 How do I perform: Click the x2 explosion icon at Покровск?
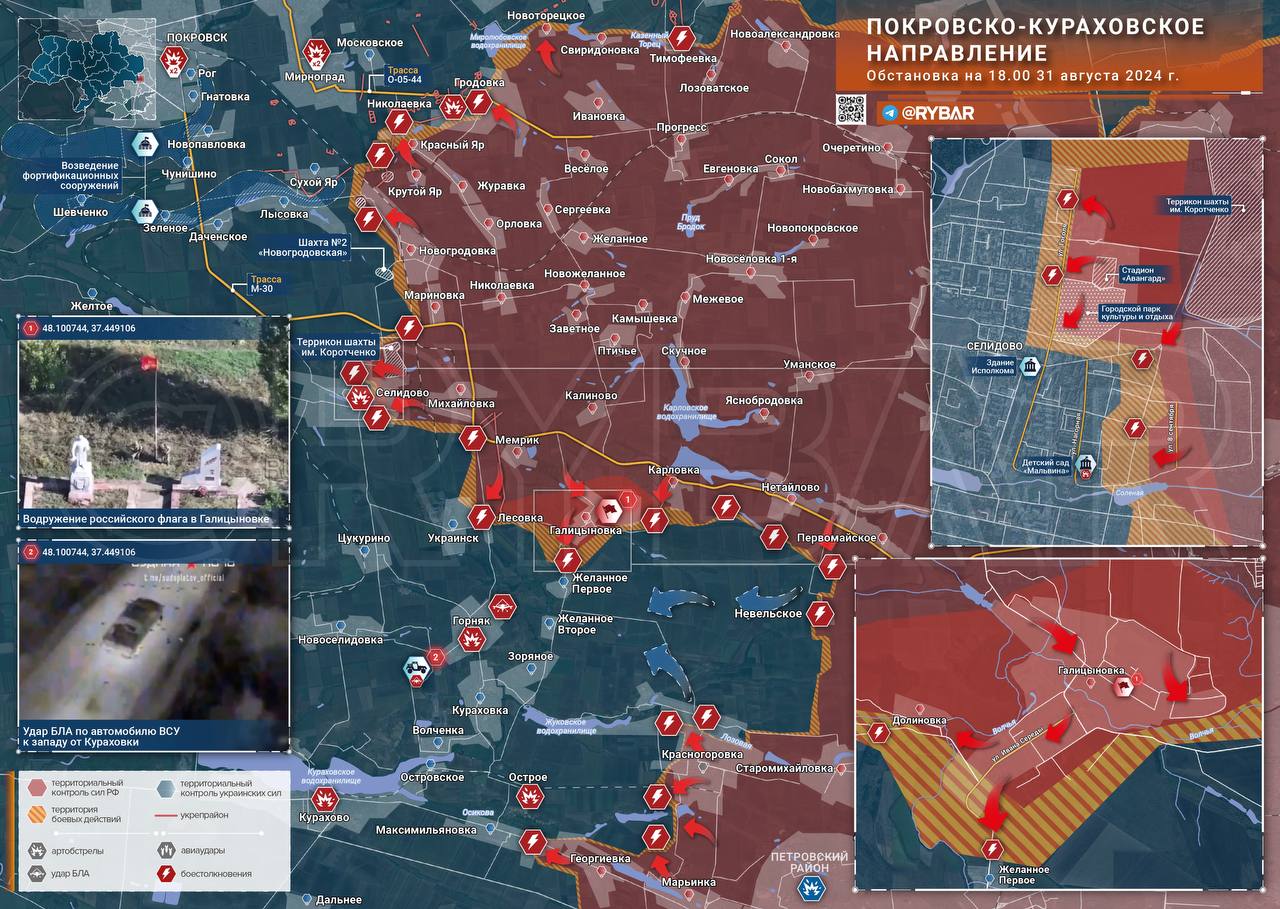coord(173,62)
